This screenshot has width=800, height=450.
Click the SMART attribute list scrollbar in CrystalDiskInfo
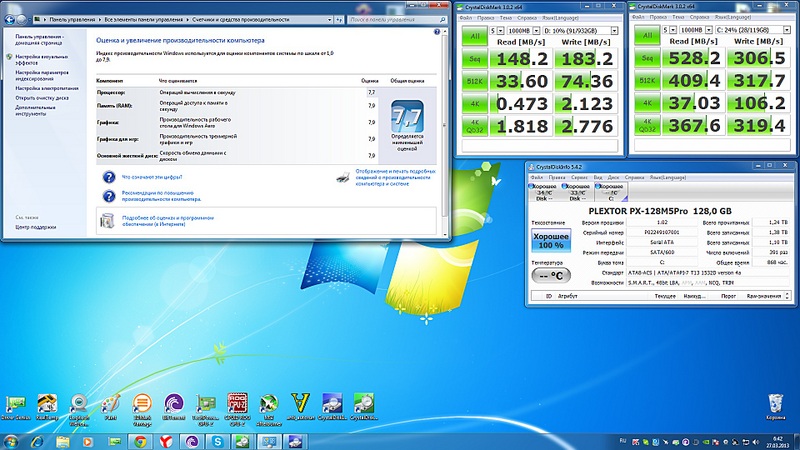tap(787, 296)
